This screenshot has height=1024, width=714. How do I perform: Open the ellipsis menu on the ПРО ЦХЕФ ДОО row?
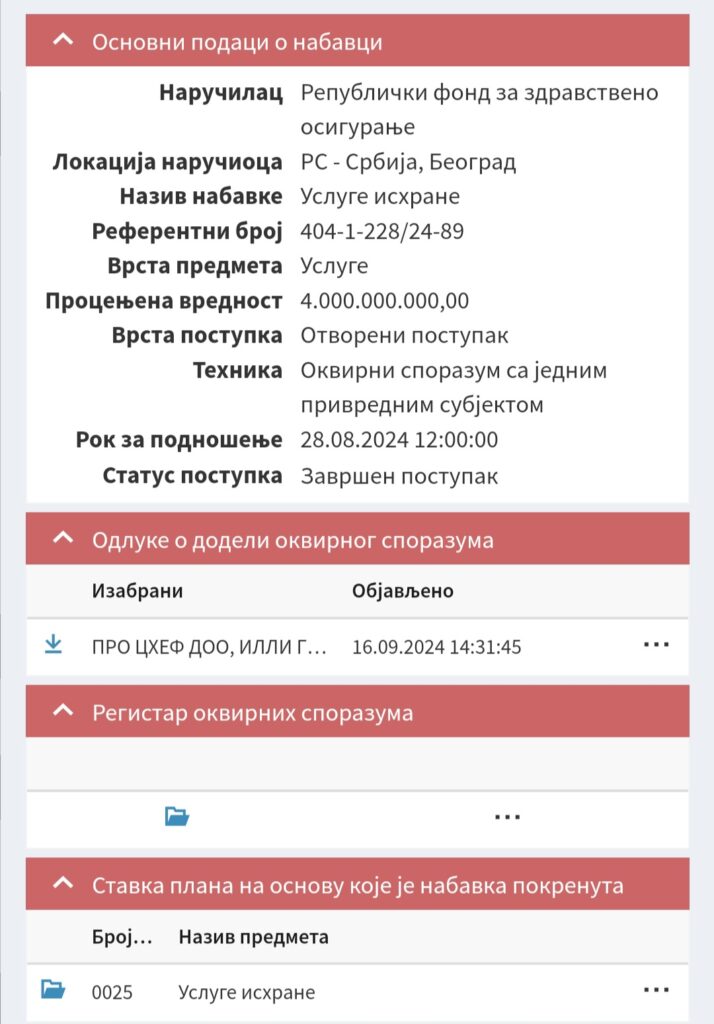point(657,645)
